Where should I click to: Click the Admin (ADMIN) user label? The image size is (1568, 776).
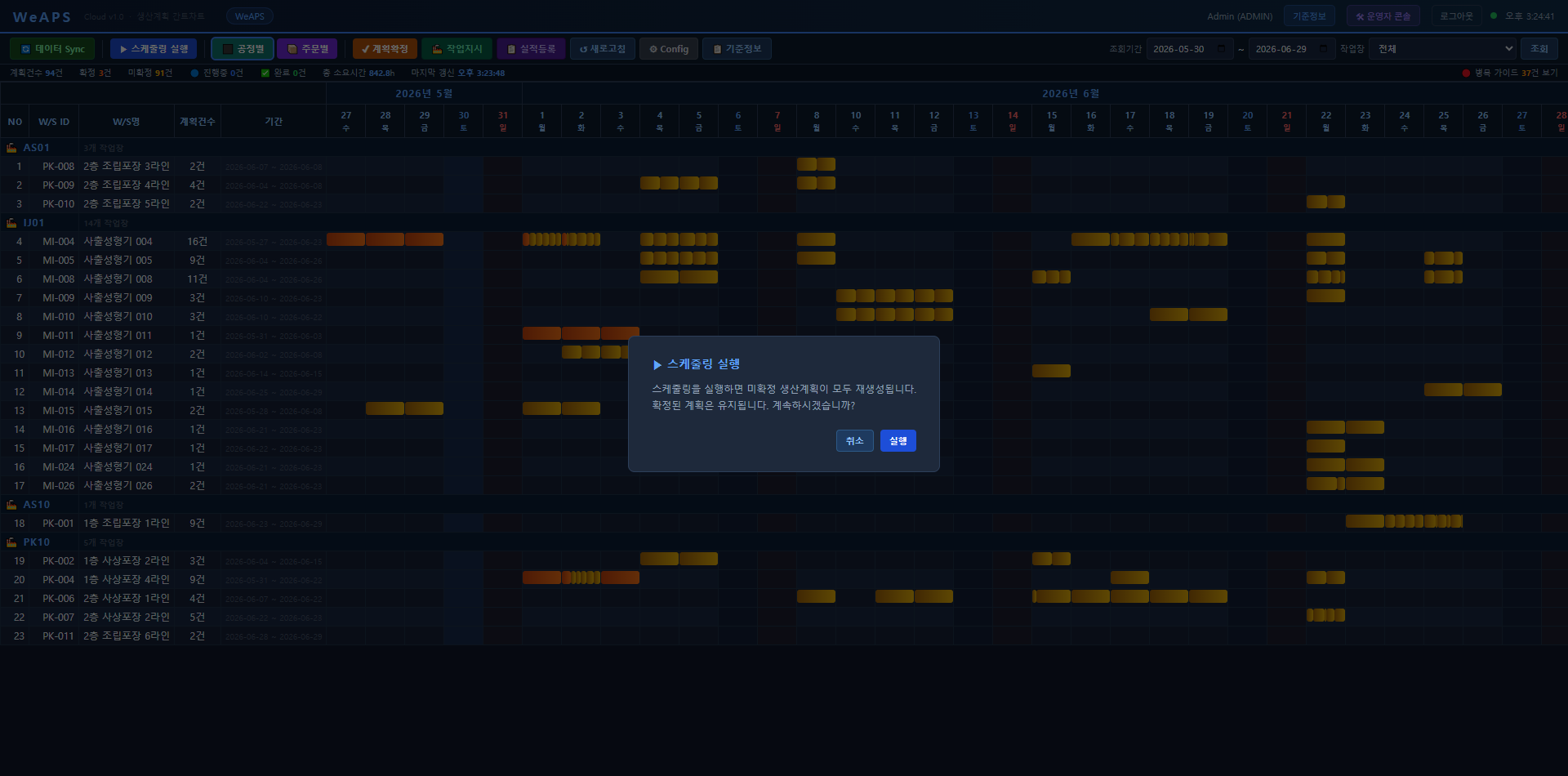pos(1240,16)
